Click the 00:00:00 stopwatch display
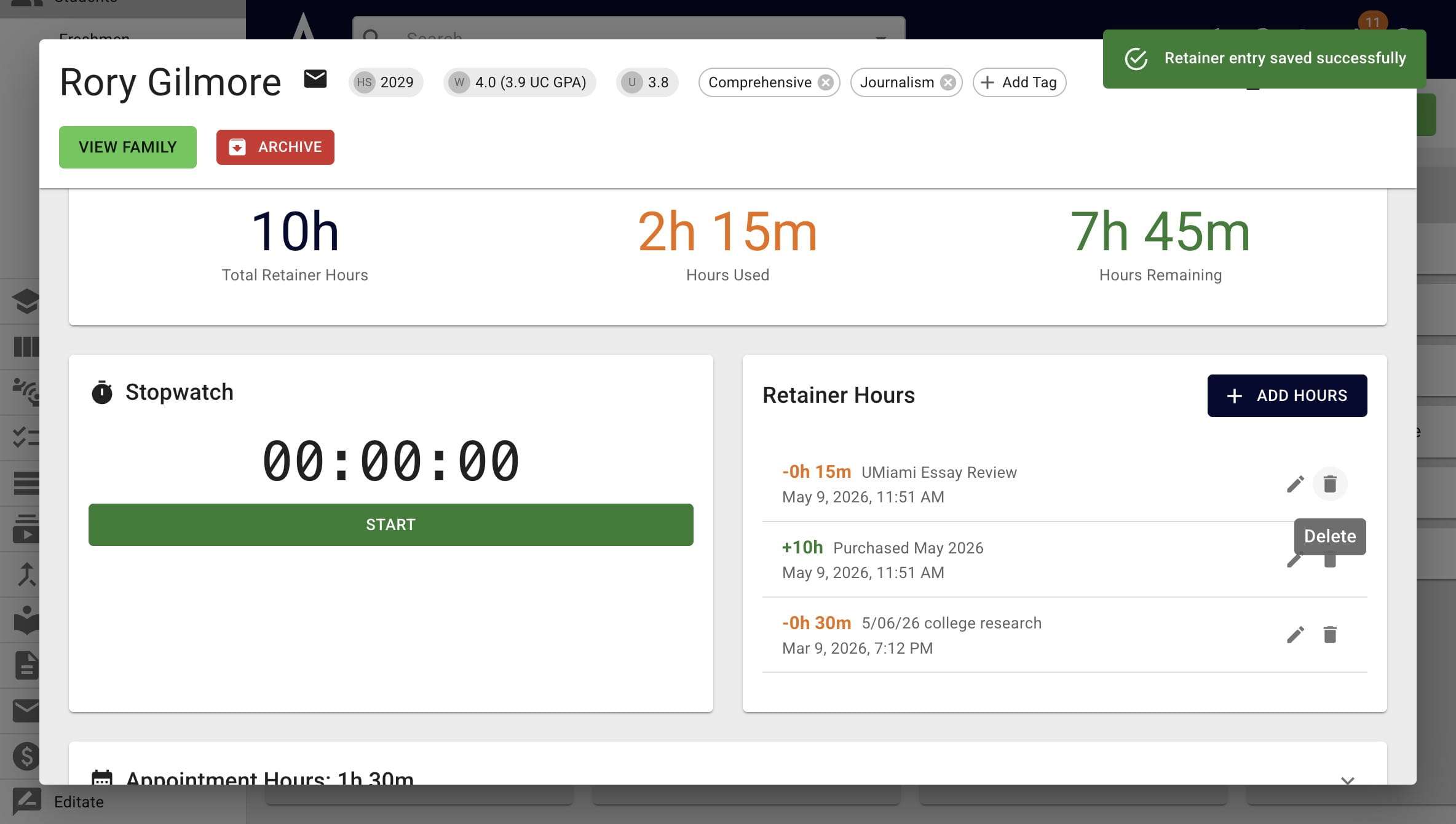This screenshot has width=1456, height=824. 391,460
